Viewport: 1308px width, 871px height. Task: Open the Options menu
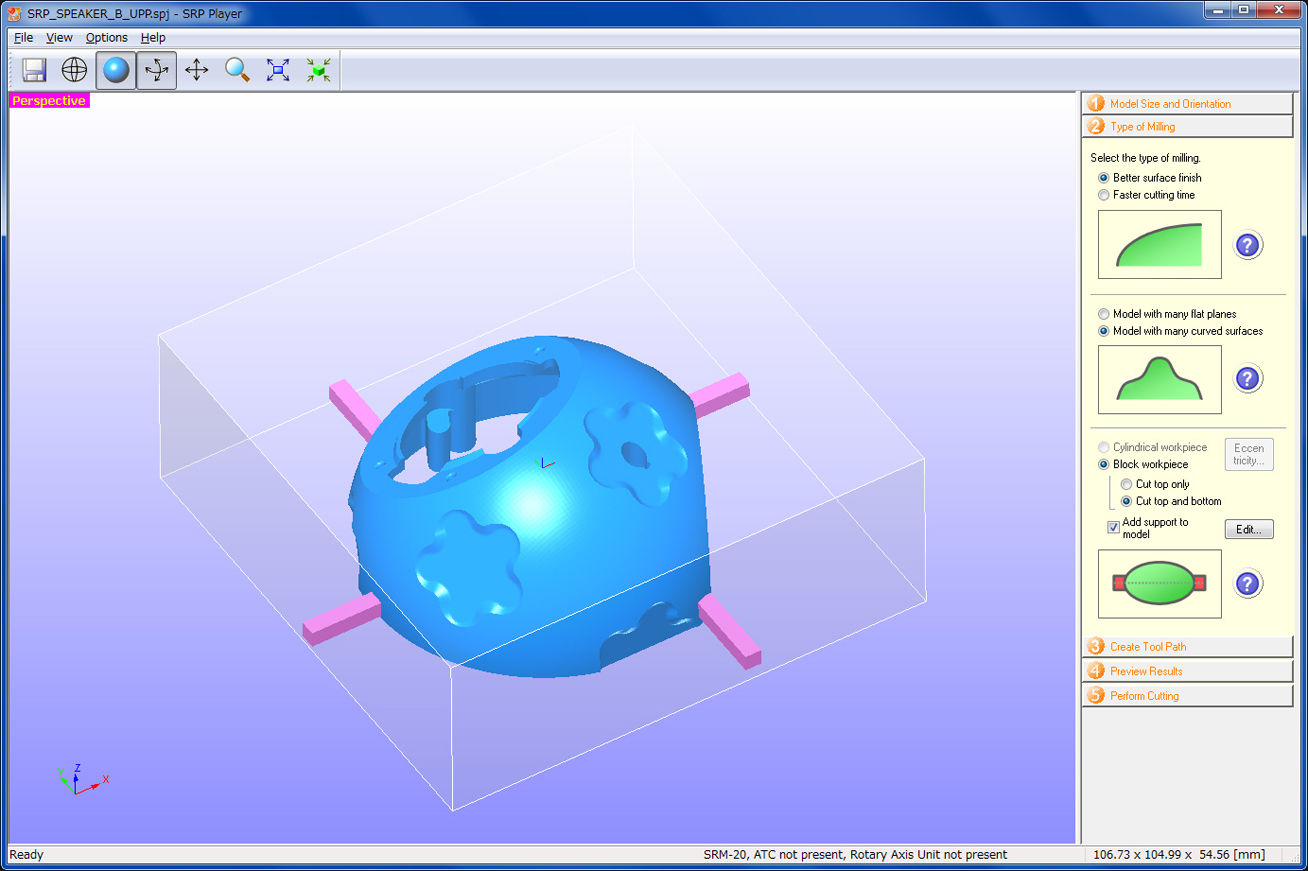coord(106,38)
